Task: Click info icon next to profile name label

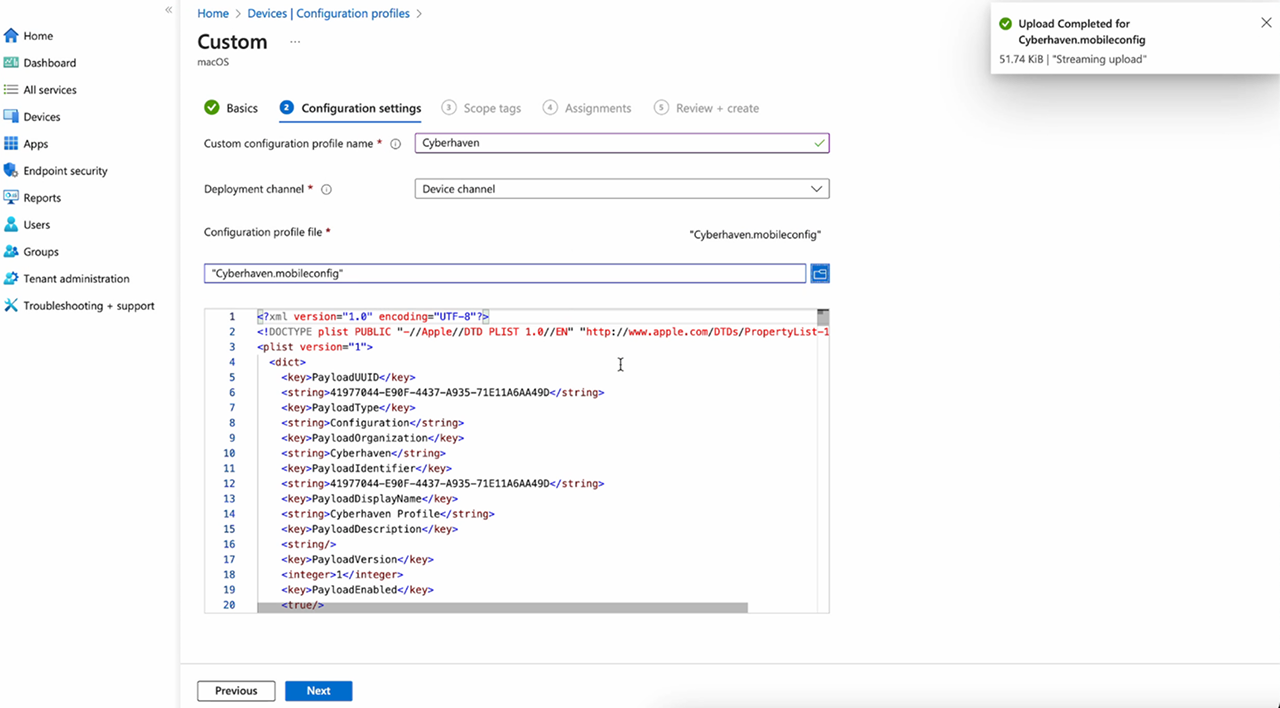Action: click(395, 144)
